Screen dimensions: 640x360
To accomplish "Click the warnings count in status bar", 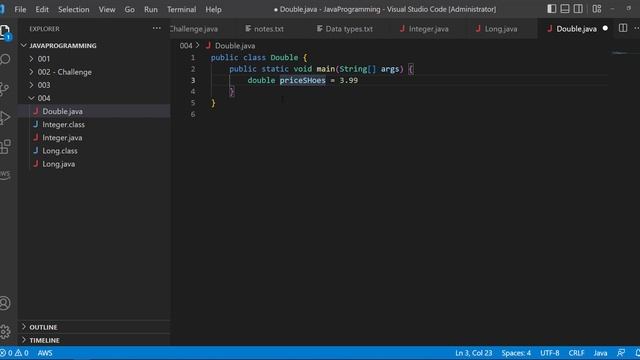I will [22, 353].
